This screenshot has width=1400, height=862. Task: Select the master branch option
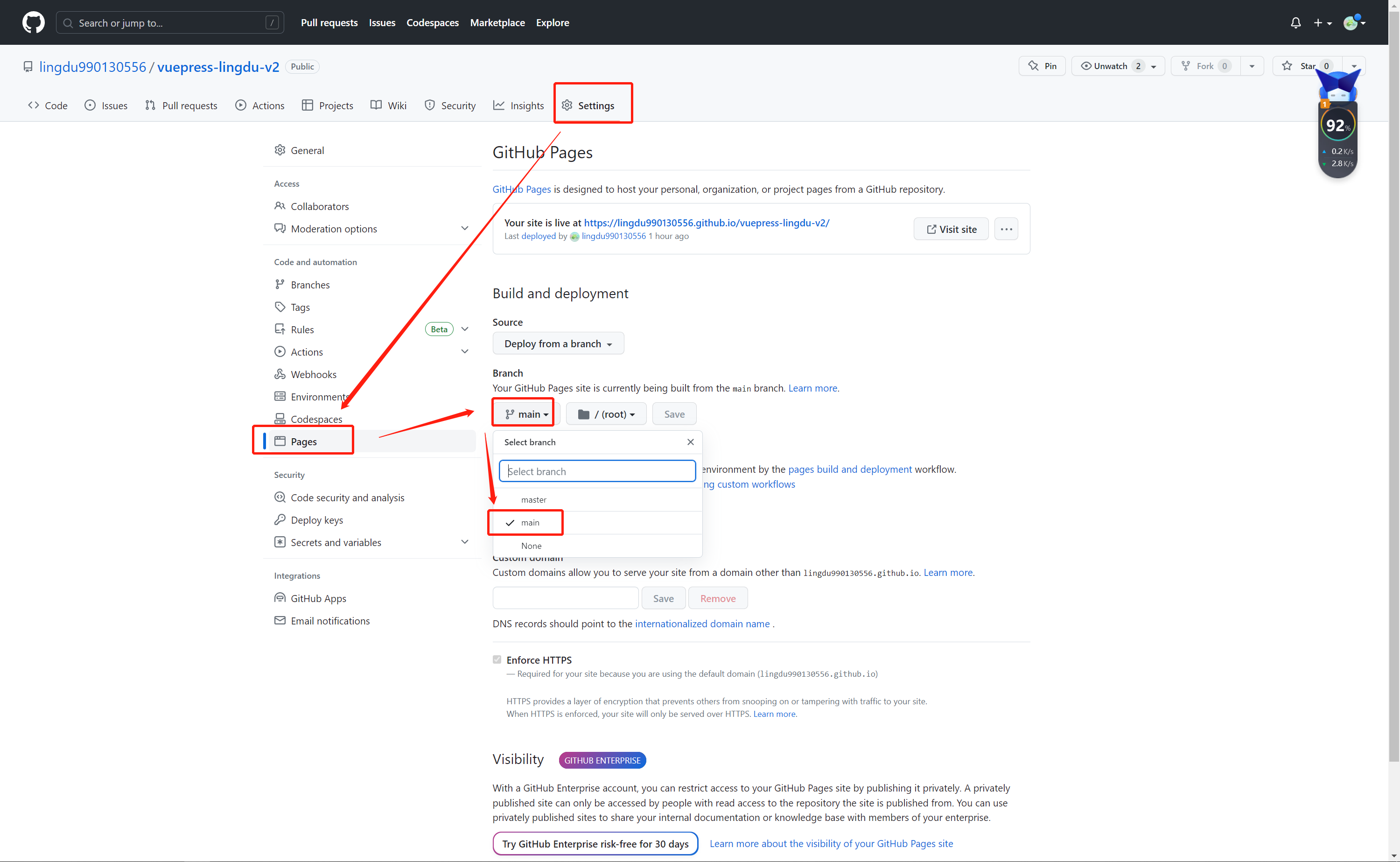click(533, 499)
